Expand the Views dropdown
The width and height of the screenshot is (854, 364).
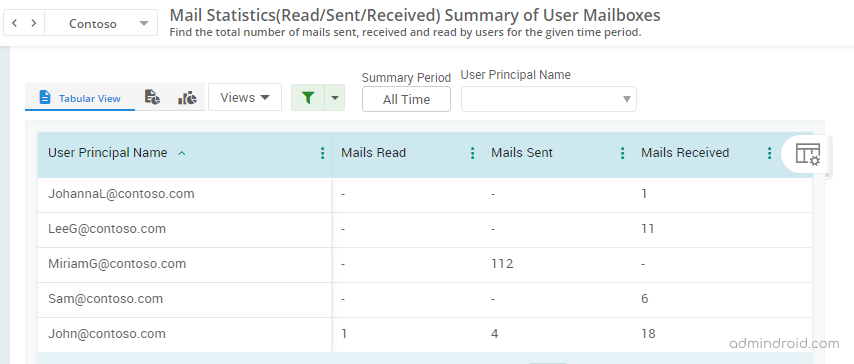point(245,98)
